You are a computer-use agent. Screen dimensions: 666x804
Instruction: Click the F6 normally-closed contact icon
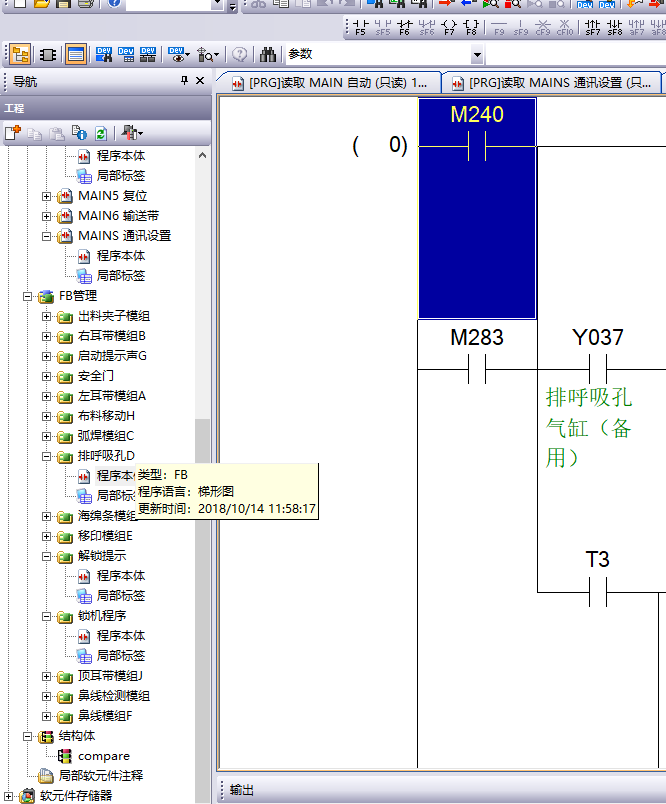(x=404, y=27)
